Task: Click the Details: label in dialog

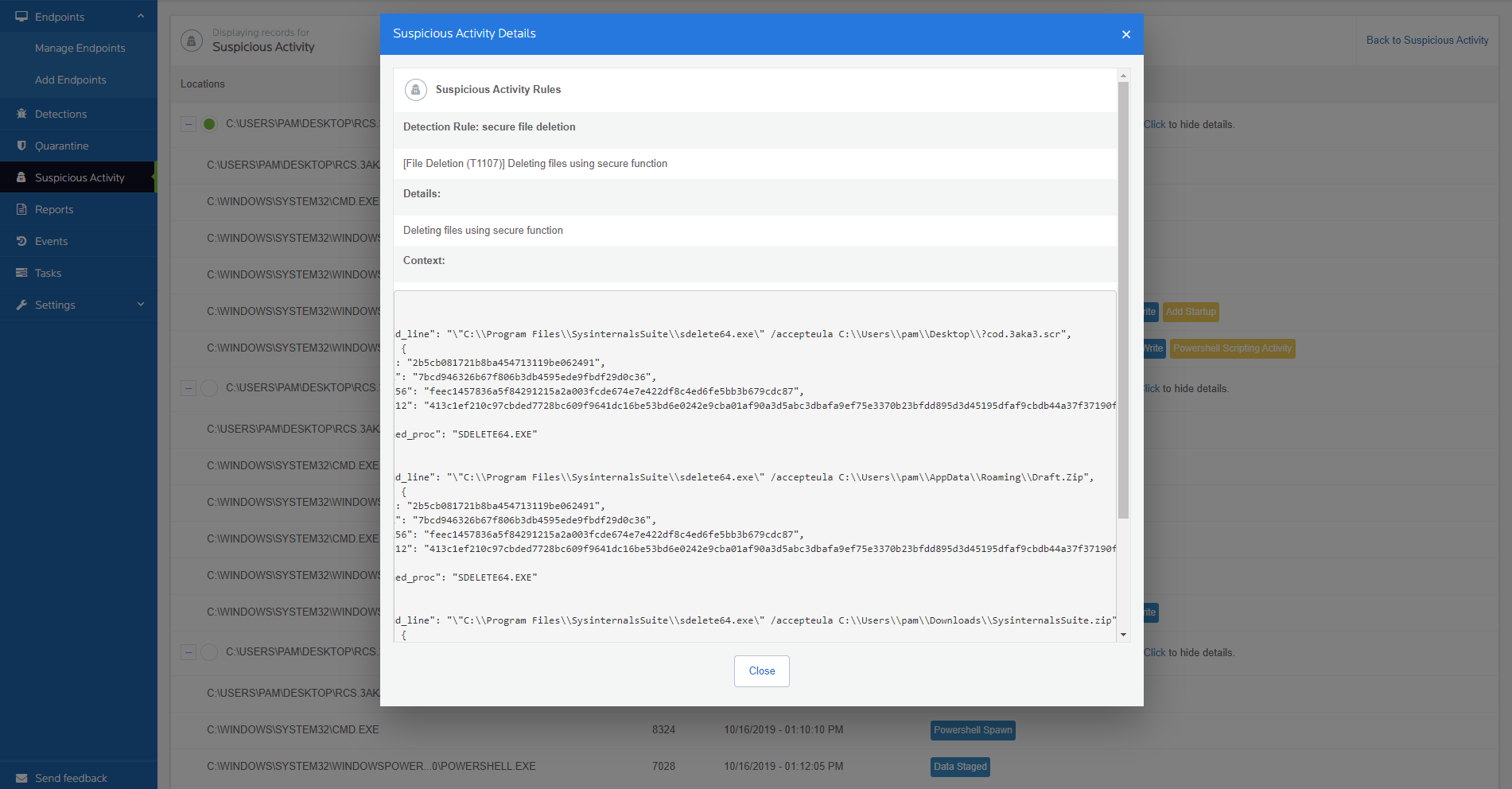Action: point(422,194)
